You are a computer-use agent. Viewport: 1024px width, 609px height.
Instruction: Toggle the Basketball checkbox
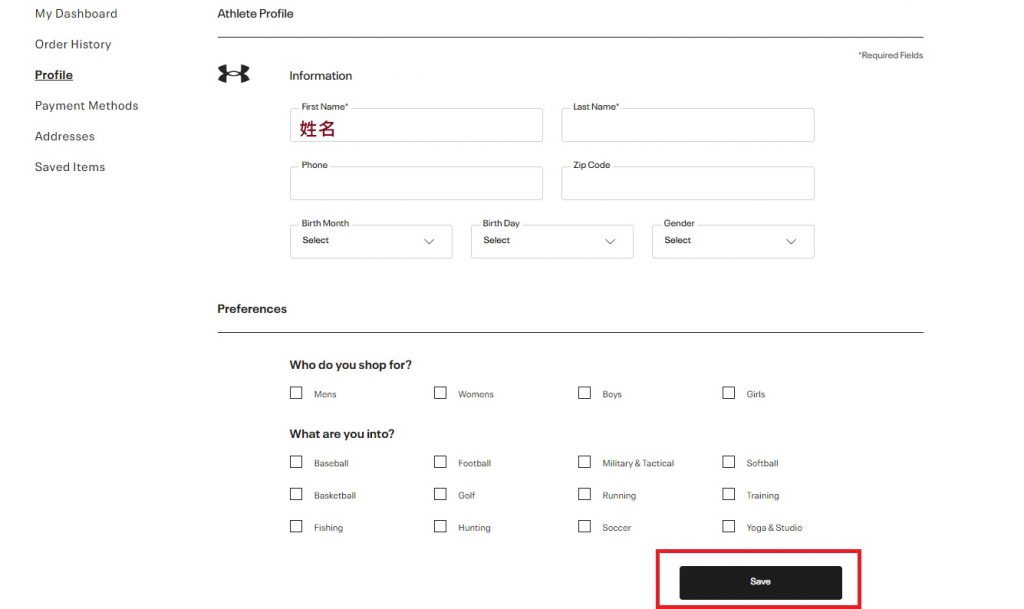[296, 494]
